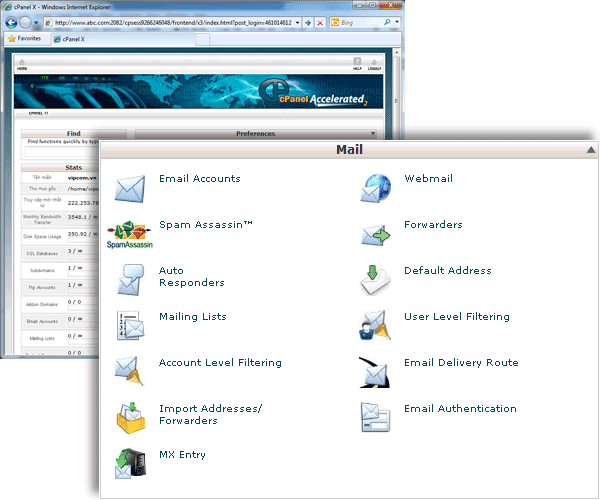Switch to the cPanel X browser tab

click(82, 38)
